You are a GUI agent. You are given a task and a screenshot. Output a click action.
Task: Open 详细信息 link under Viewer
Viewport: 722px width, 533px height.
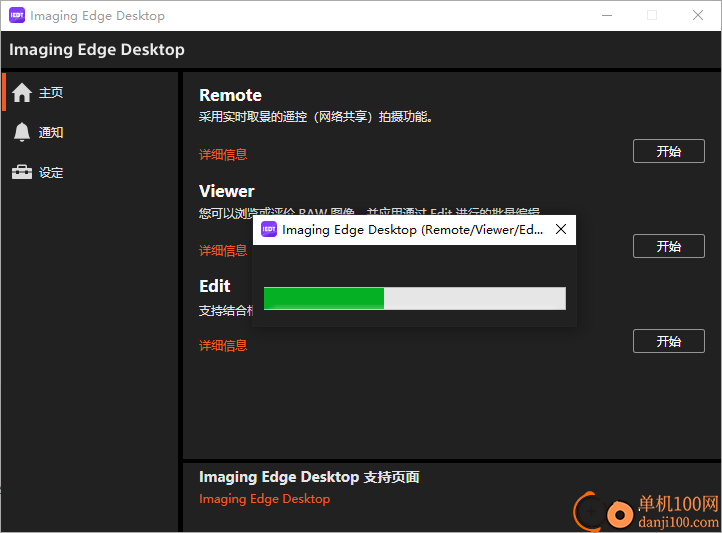[x=223, y=250]
